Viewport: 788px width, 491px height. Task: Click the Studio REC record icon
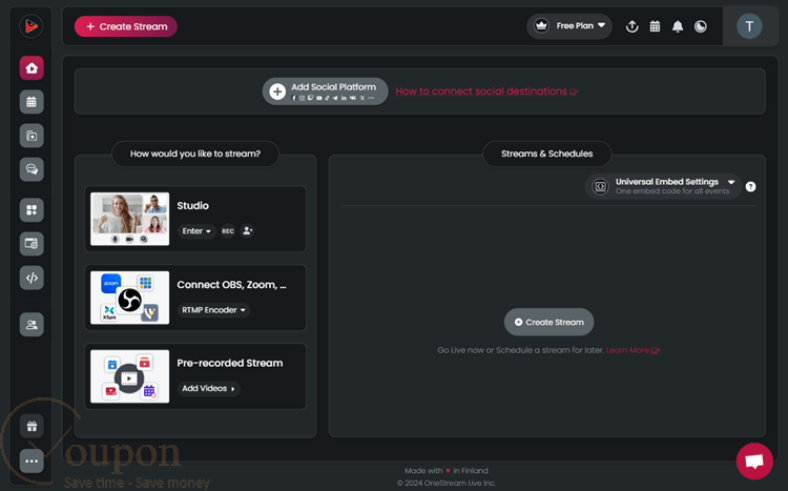(x=228, y=231)
